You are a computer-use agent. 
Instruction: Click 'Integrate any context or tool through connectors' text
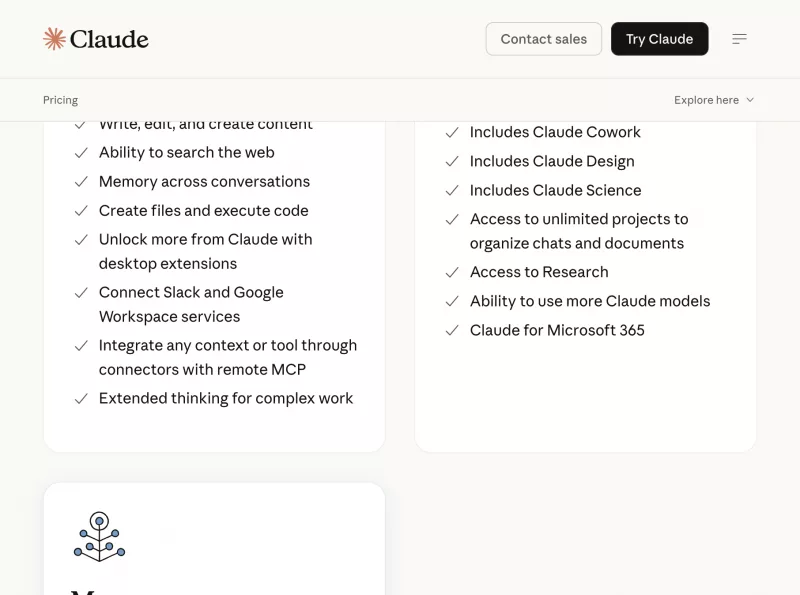pos(228,357)
